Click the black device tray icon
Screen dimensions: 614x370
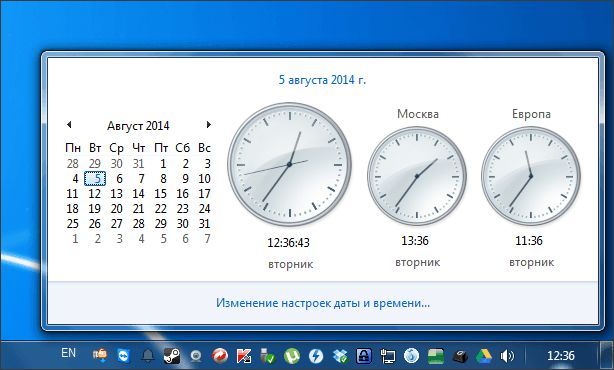tap(460, 356)
